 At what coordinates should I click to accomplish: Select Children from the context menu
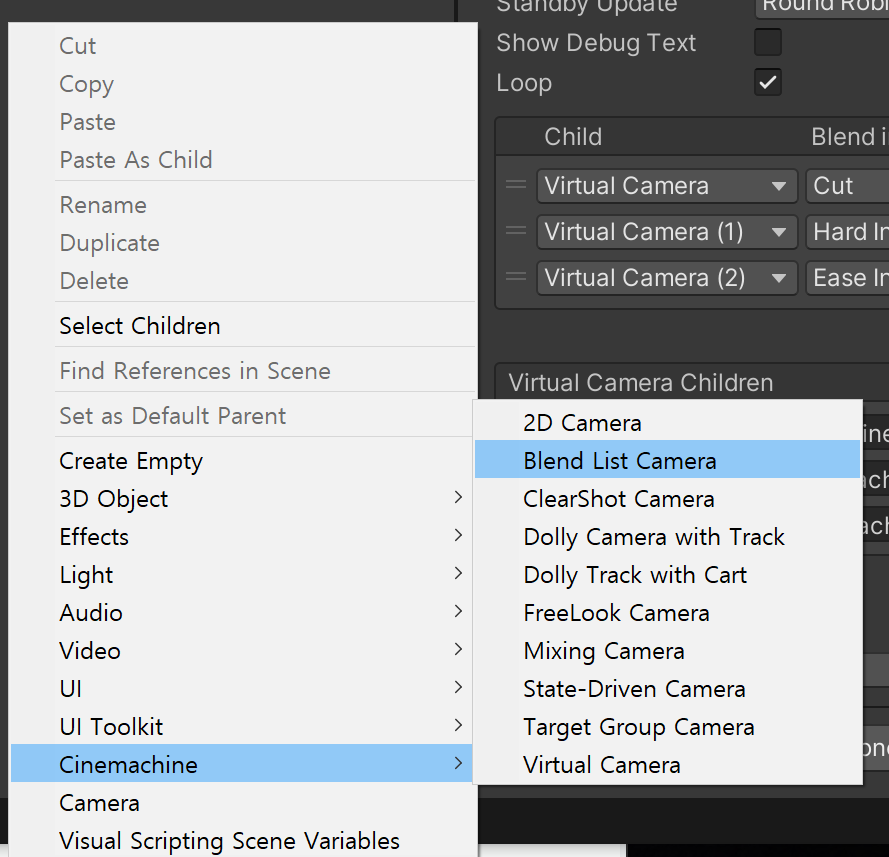click(140, 326)
